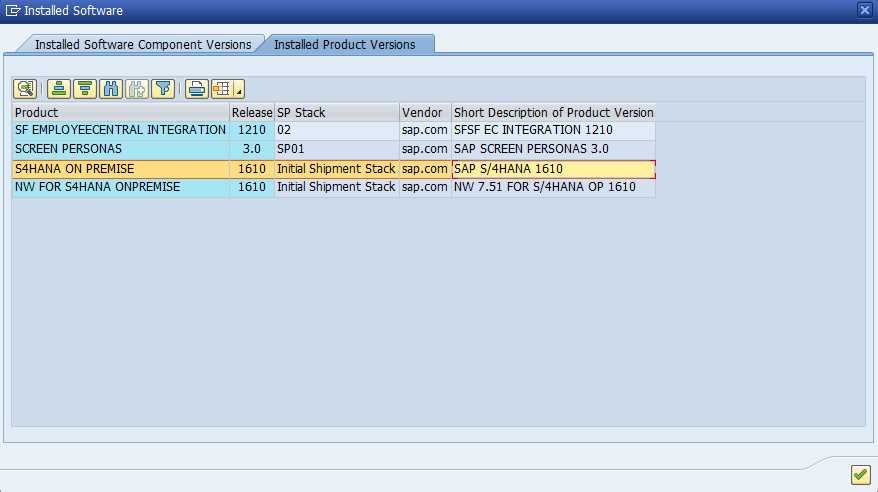Screen dimensions: 878x492
Task: Sort table in descending order
Action: pyautogui.click(x=85, y=88)
